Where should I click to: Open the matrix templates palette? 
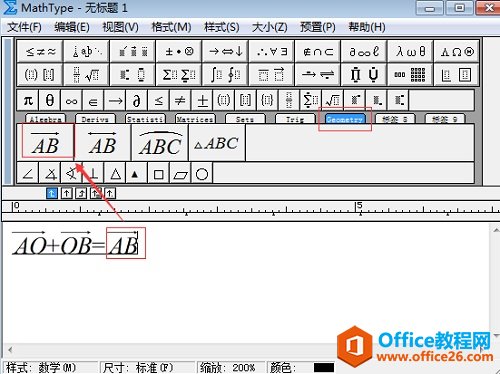tap(410, 74)
